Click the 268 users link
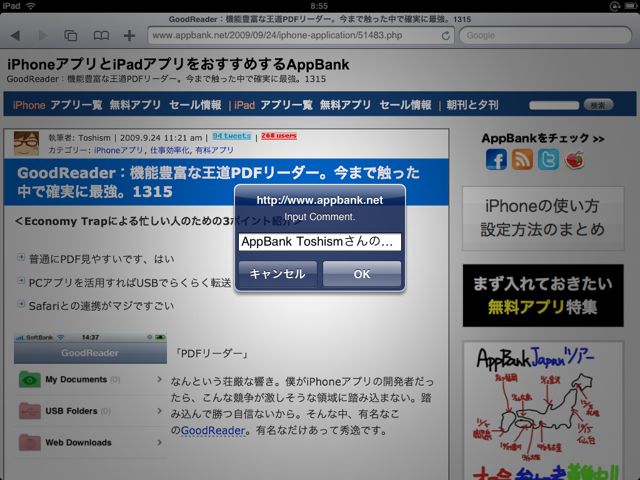Screen dimensions: 640x480 (x=279, y=136)
